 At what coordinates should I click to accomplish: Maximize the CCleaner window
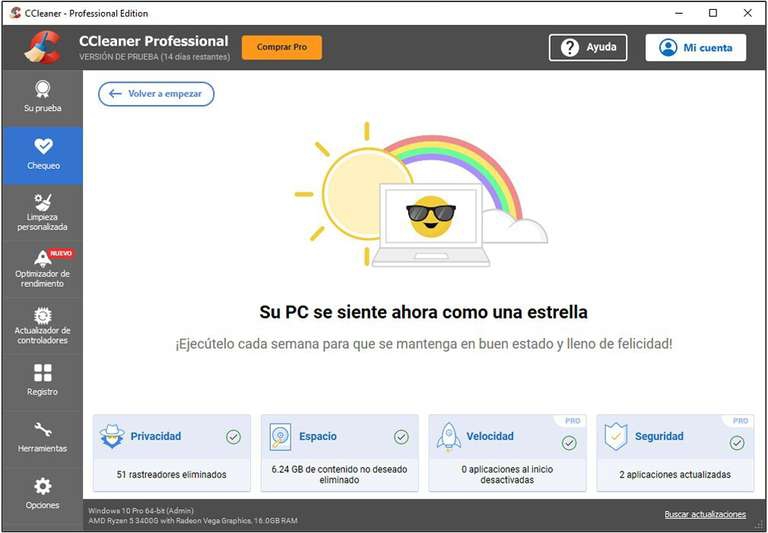pyautogui.click(x=713, y=13)
